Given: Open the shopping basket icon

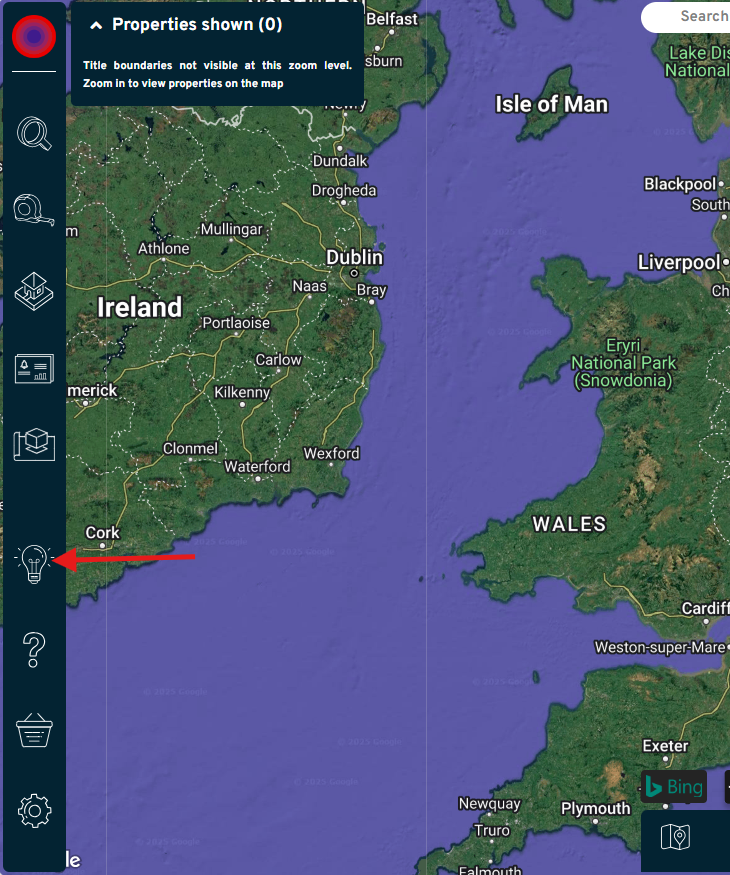Looking at the screenshot, I should [34, 730].
